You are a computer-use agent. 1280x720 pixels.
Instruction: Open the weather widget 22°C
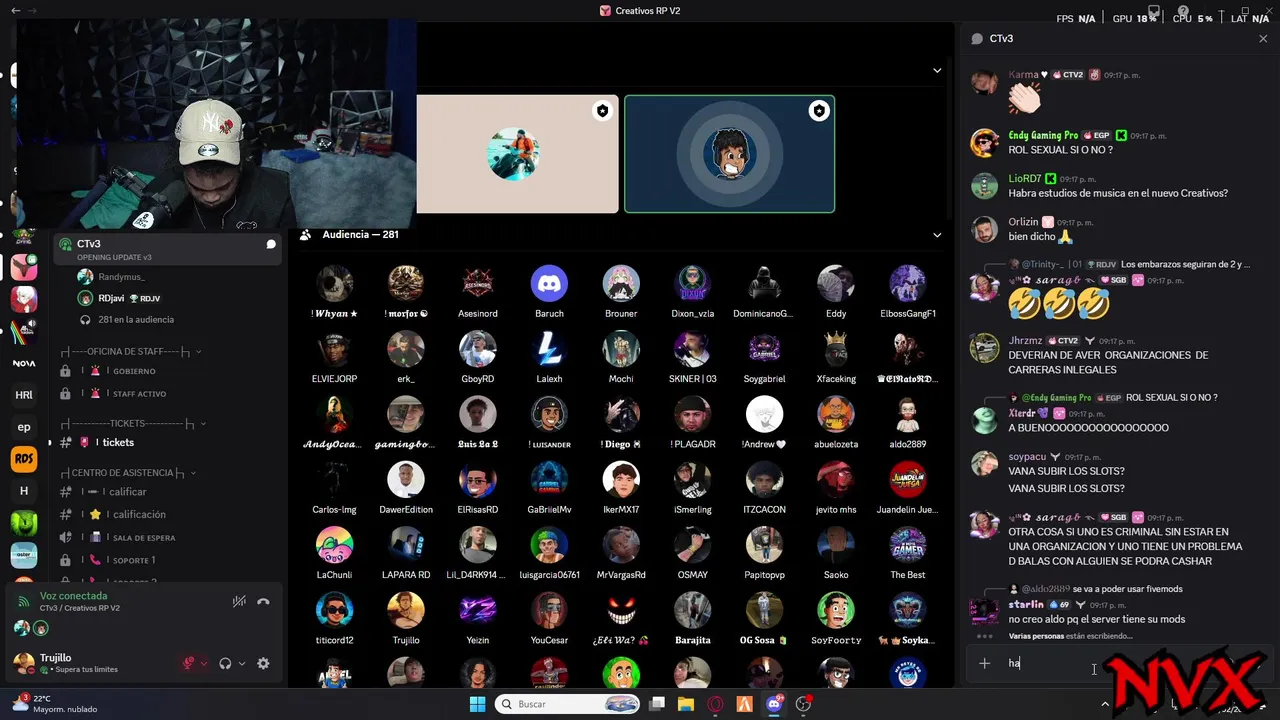coord(55,703)
